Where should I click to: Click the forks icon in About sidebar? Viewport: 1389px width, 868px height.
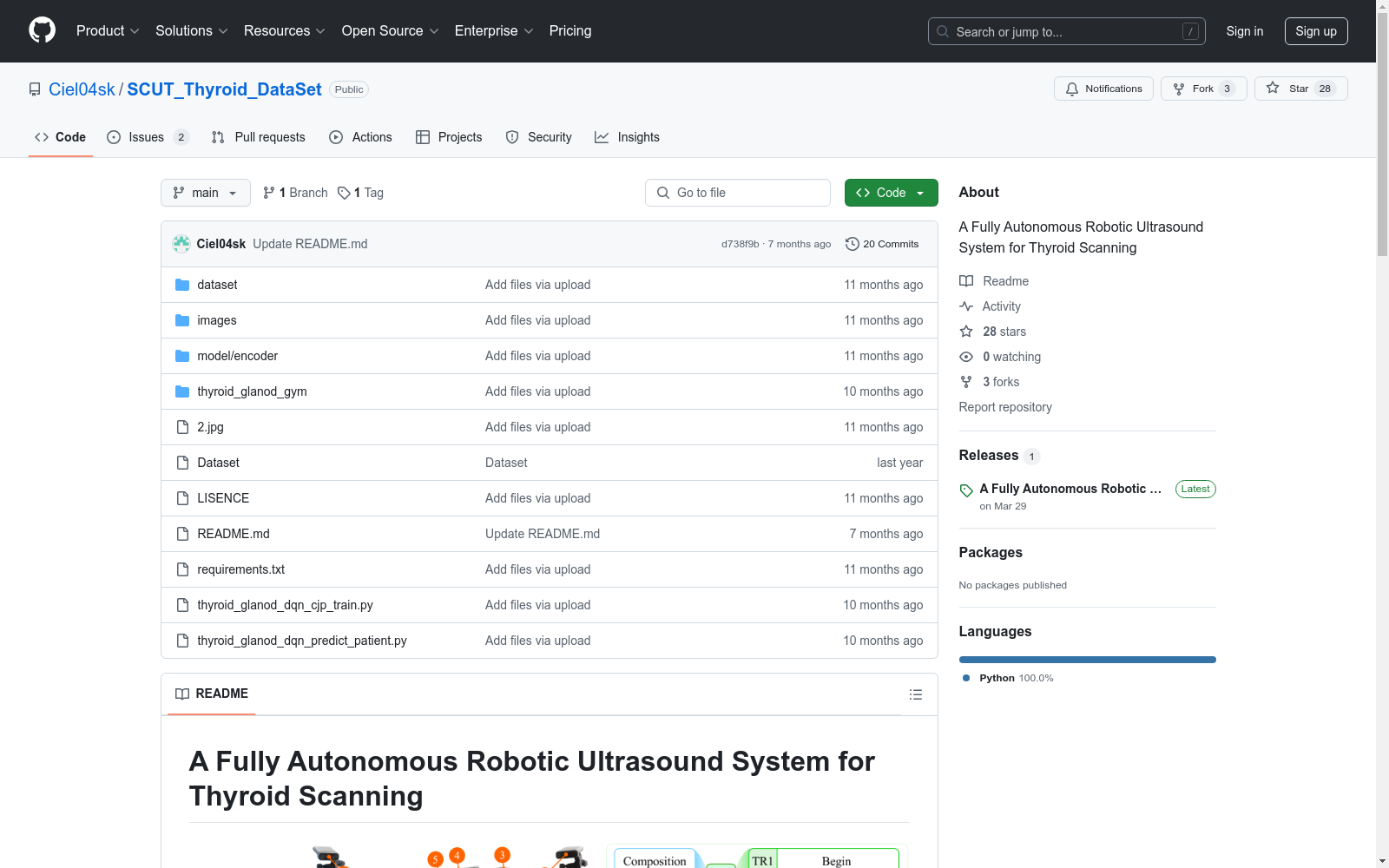pyautogui.click(x=966, y=382)
